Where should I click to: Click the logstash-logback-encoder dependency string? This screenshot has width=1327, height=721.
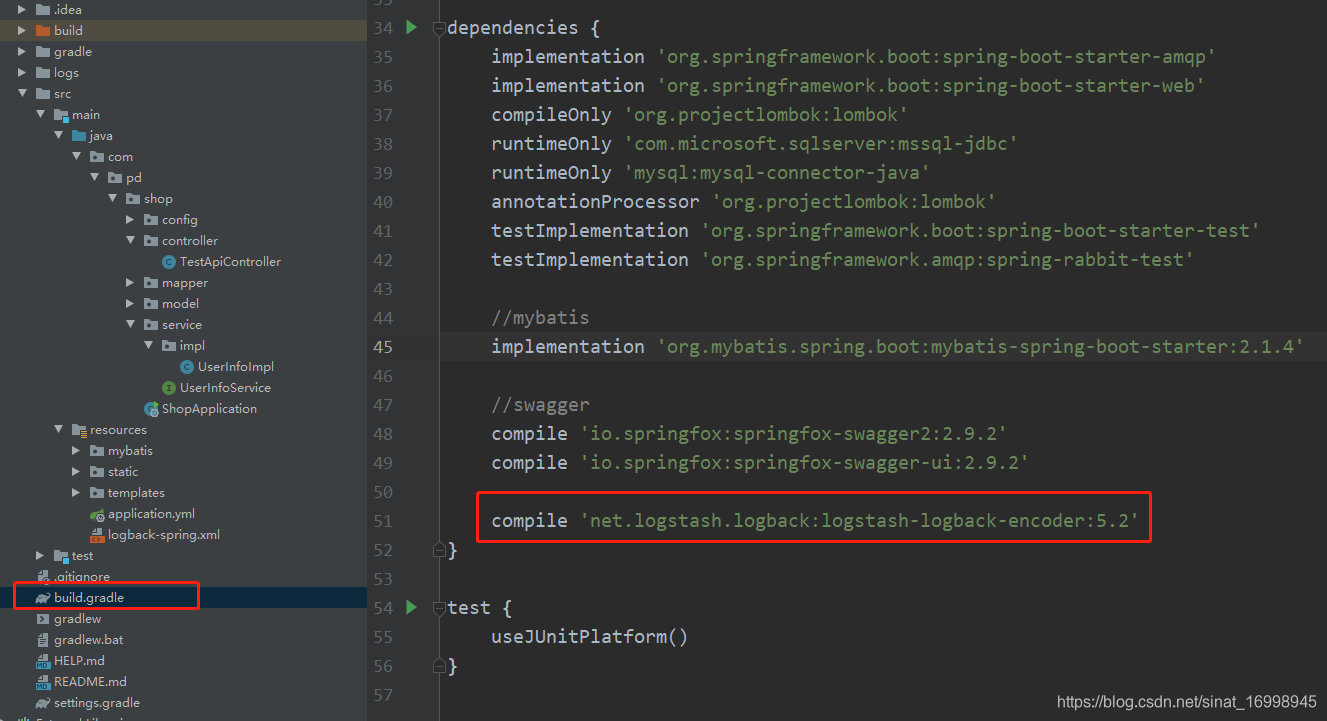(x=859, y=521)
